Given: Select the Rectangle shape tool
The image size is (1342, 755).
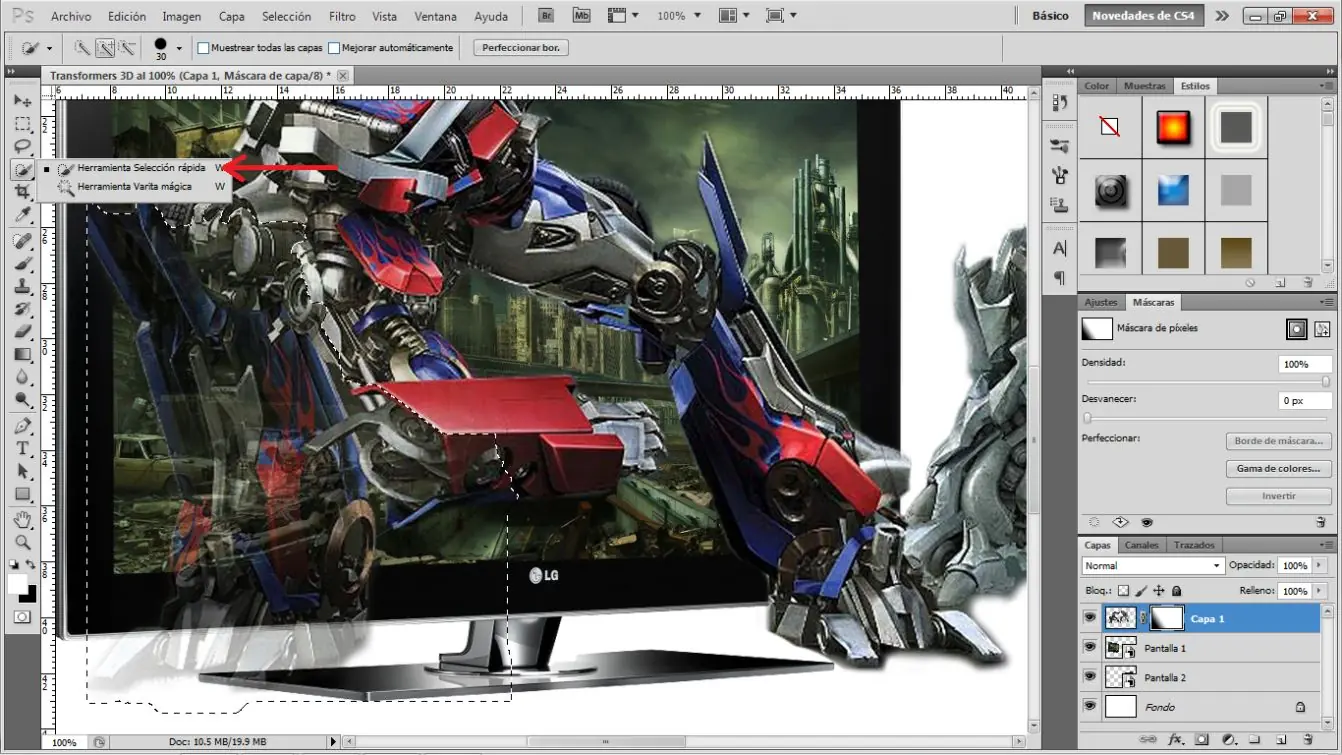Looking at the screenshot, I should click(x=22, y=495).
